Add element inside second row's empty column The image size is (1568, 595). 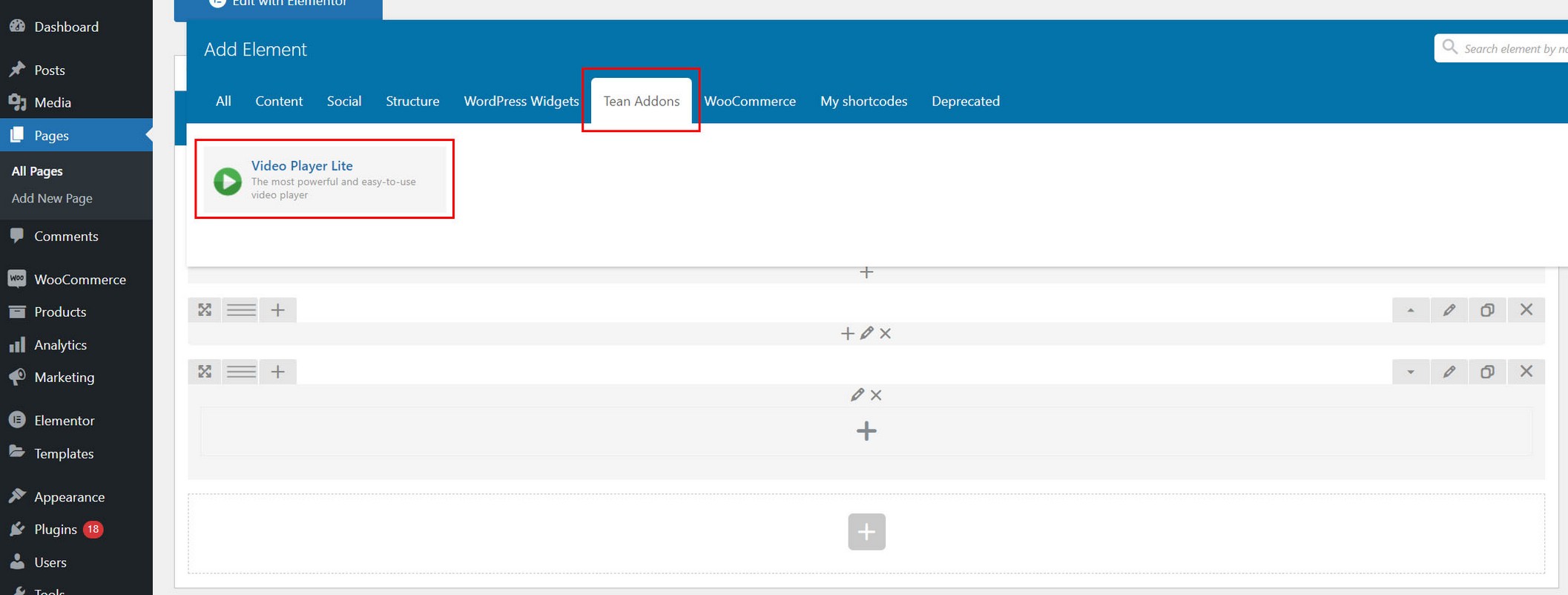tap(866, 431)
